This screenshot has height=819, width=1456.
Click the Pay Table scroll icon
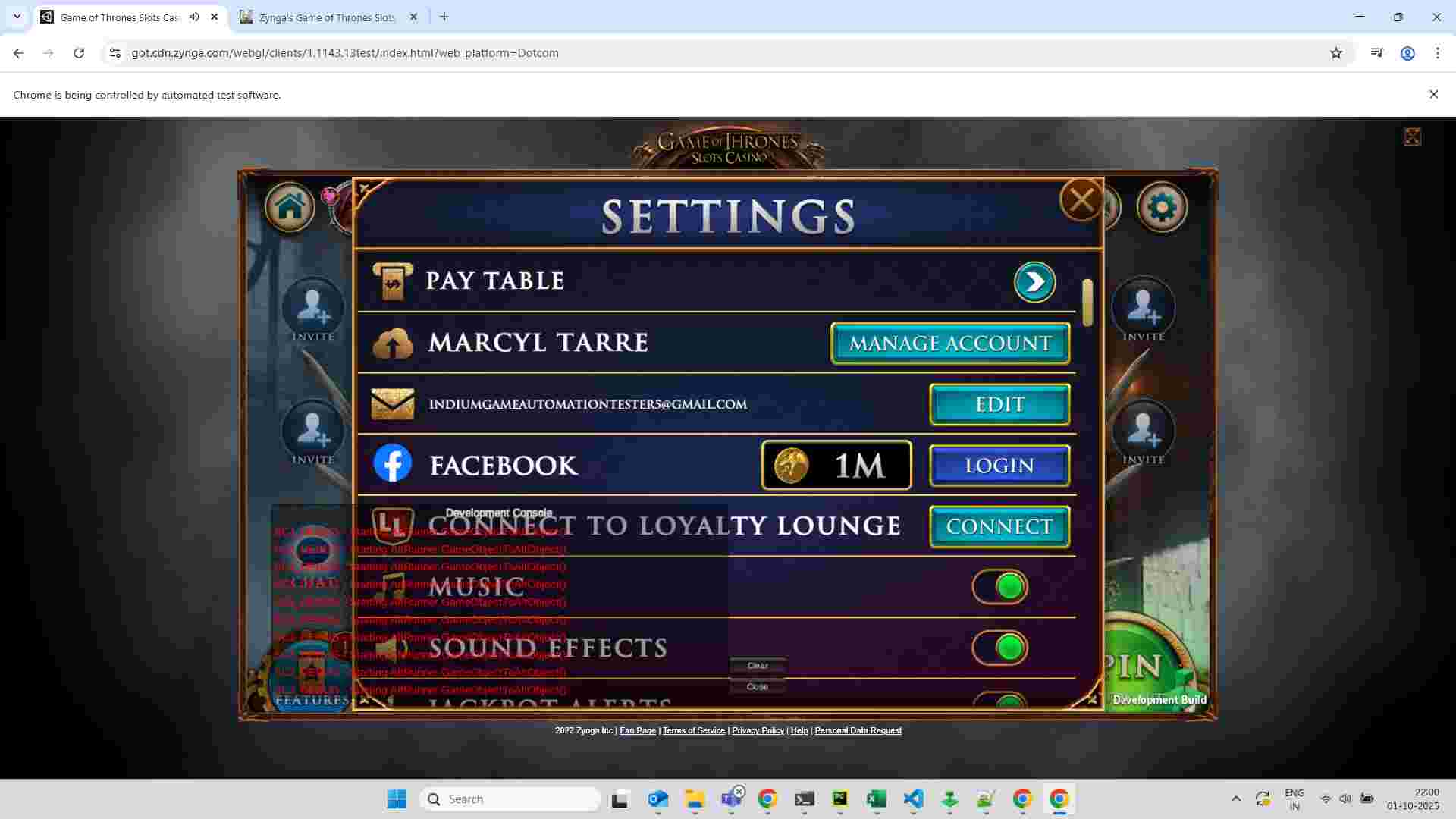pos(392,281)
